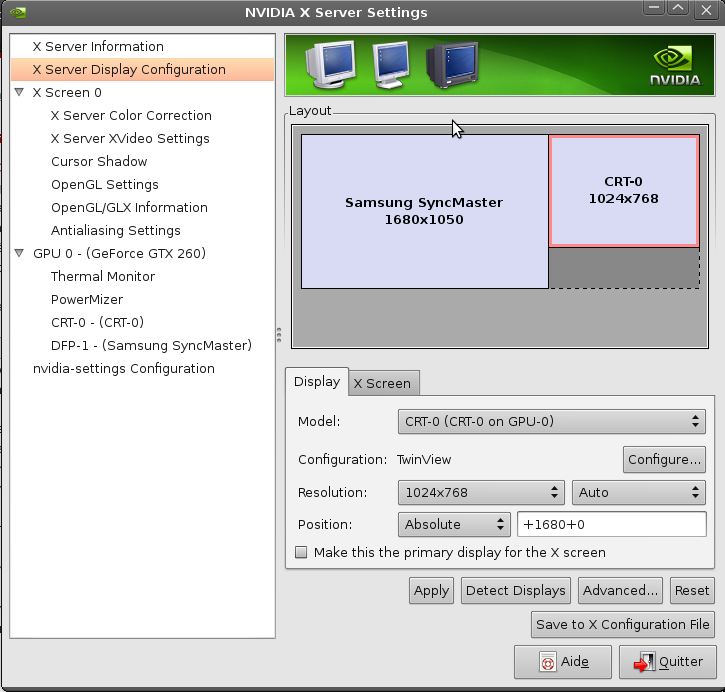Maximize the NVIDIA X Server Settings window

678,8
